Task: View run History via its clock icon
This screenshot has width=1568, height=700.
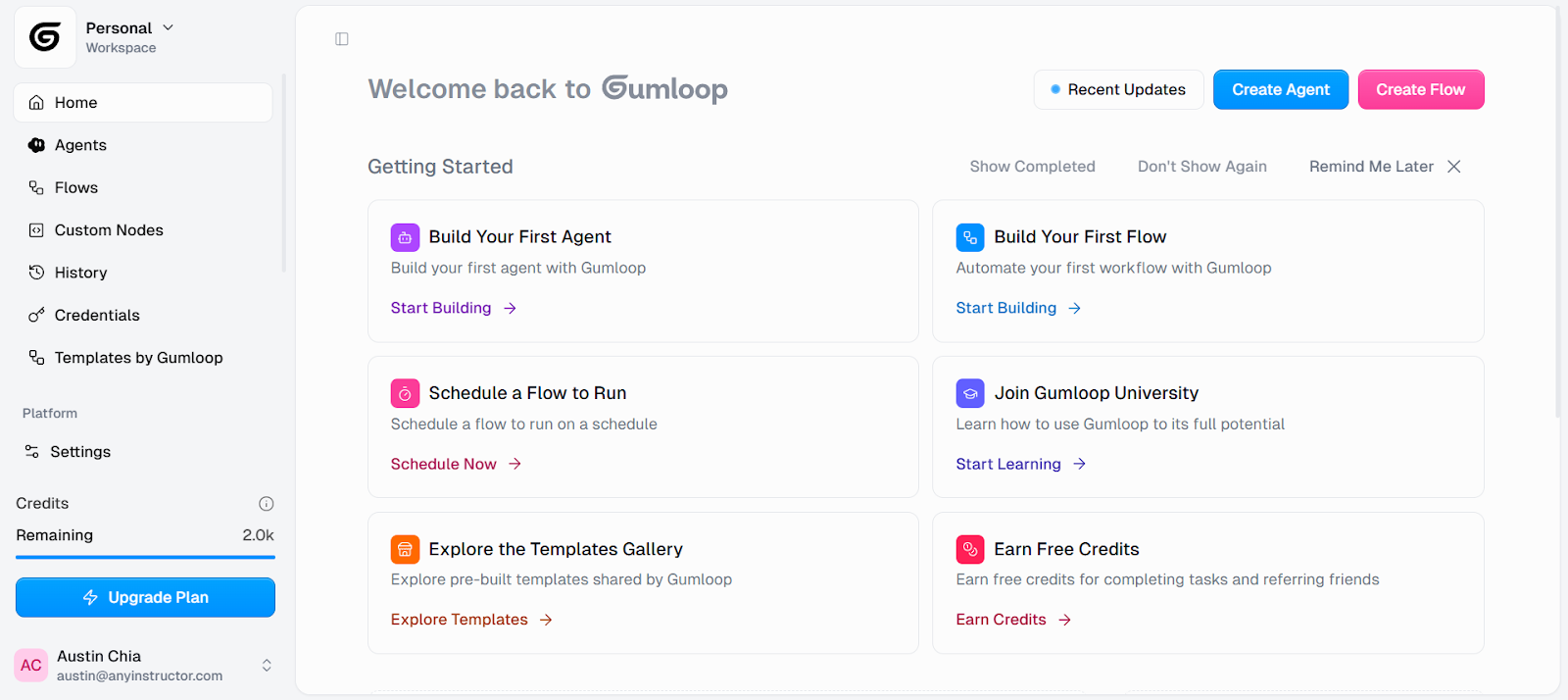Action: click(35, 272)
